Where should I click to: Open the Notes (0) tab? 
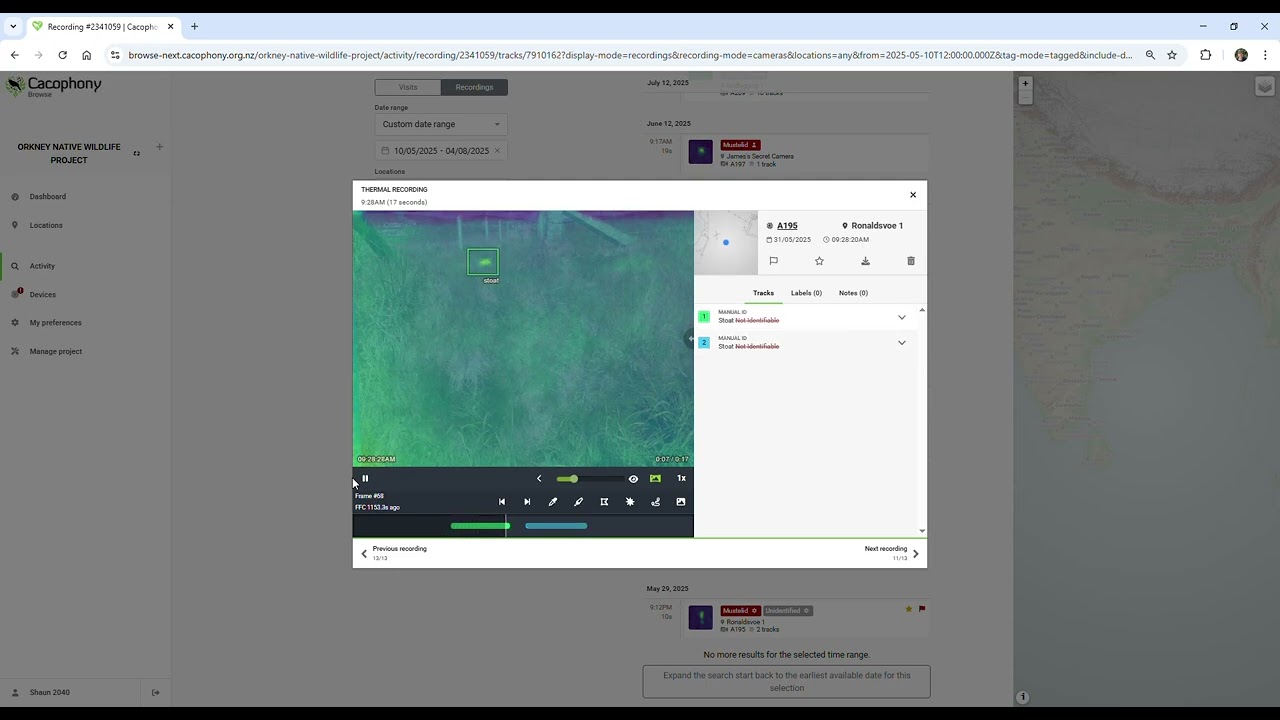(x=853, y=293)
